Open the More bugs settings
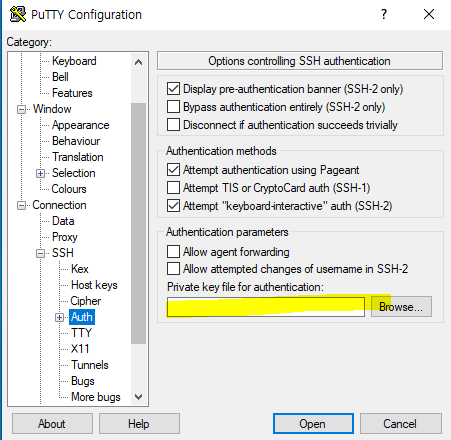Image resolution: width=451 pixels, height=440 pixels. (96, 397)
